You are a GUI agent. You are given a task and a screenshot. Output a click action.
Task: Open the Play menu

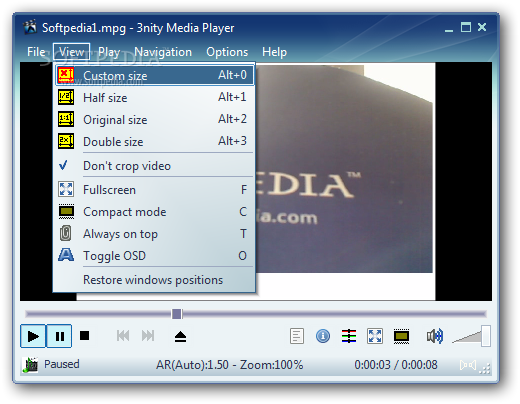coord(109,52)
